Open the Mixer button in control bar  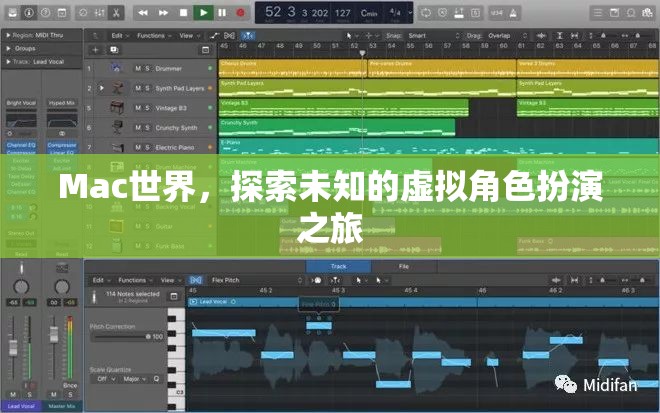click(x=99, y=13)
